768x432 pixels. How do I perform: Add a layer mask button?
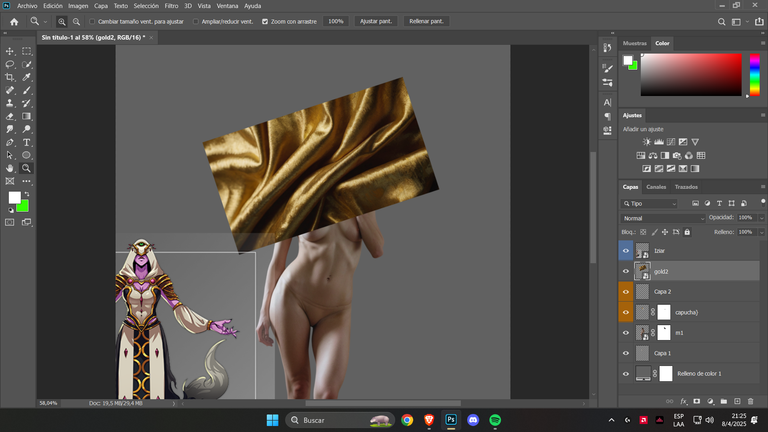696,401
